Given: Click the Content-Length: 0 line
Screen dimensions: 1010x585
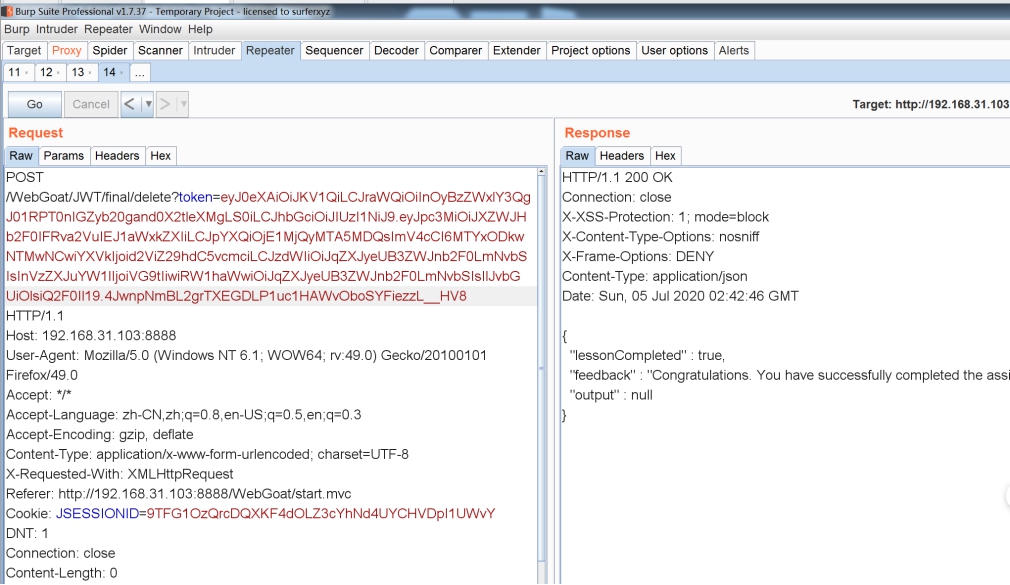Looking at the screenshot, I should (62, 573).
